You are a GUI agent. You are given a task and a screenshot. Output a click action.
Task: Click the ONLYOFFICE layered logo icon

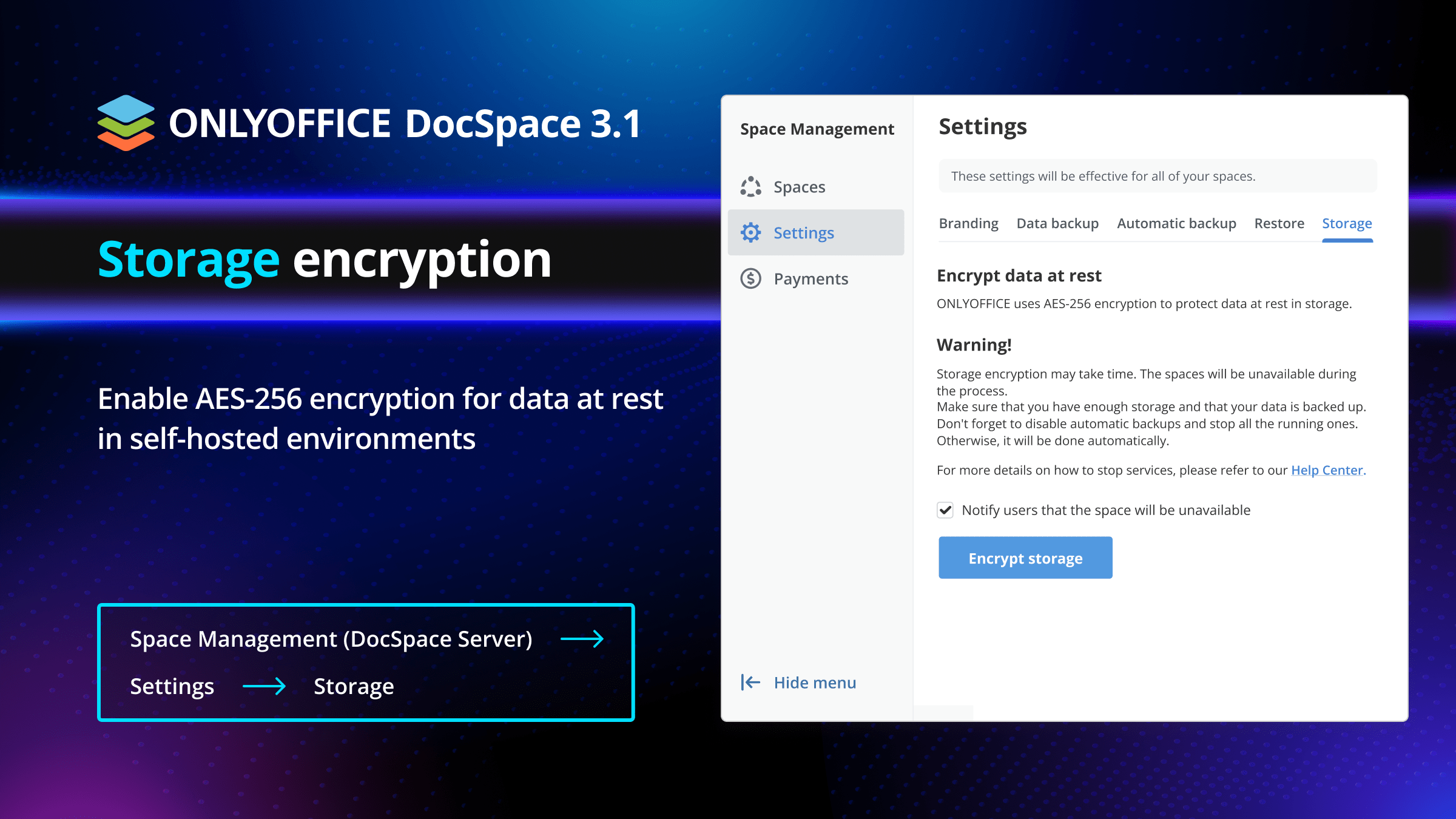126,123
